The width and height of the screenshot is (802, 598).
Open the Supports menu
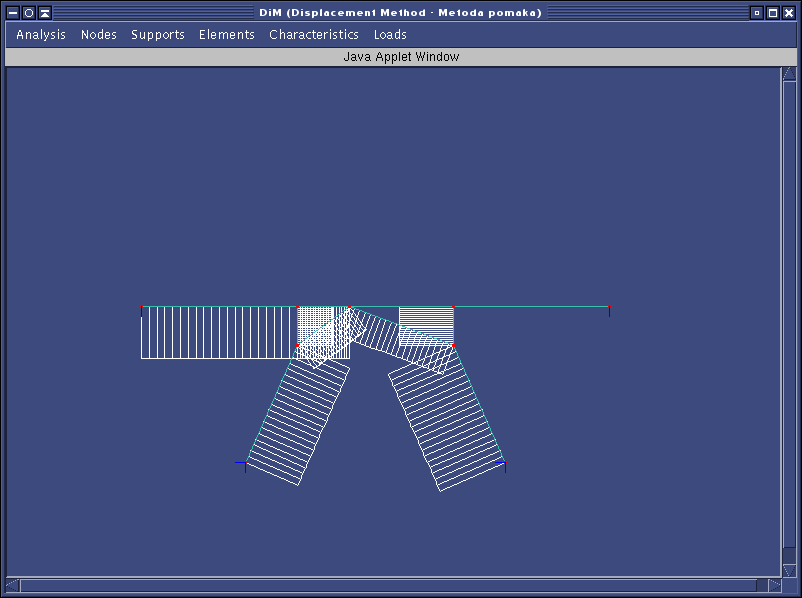click(158, 35)
